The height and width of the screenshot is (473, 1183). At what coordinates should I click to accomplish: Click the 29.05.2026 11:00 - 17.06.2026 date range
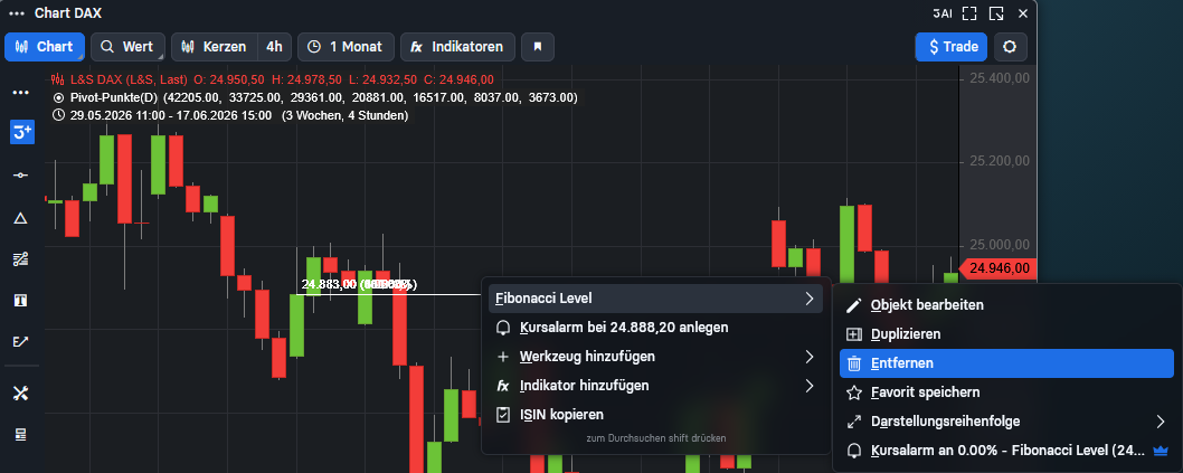[172, 115]
